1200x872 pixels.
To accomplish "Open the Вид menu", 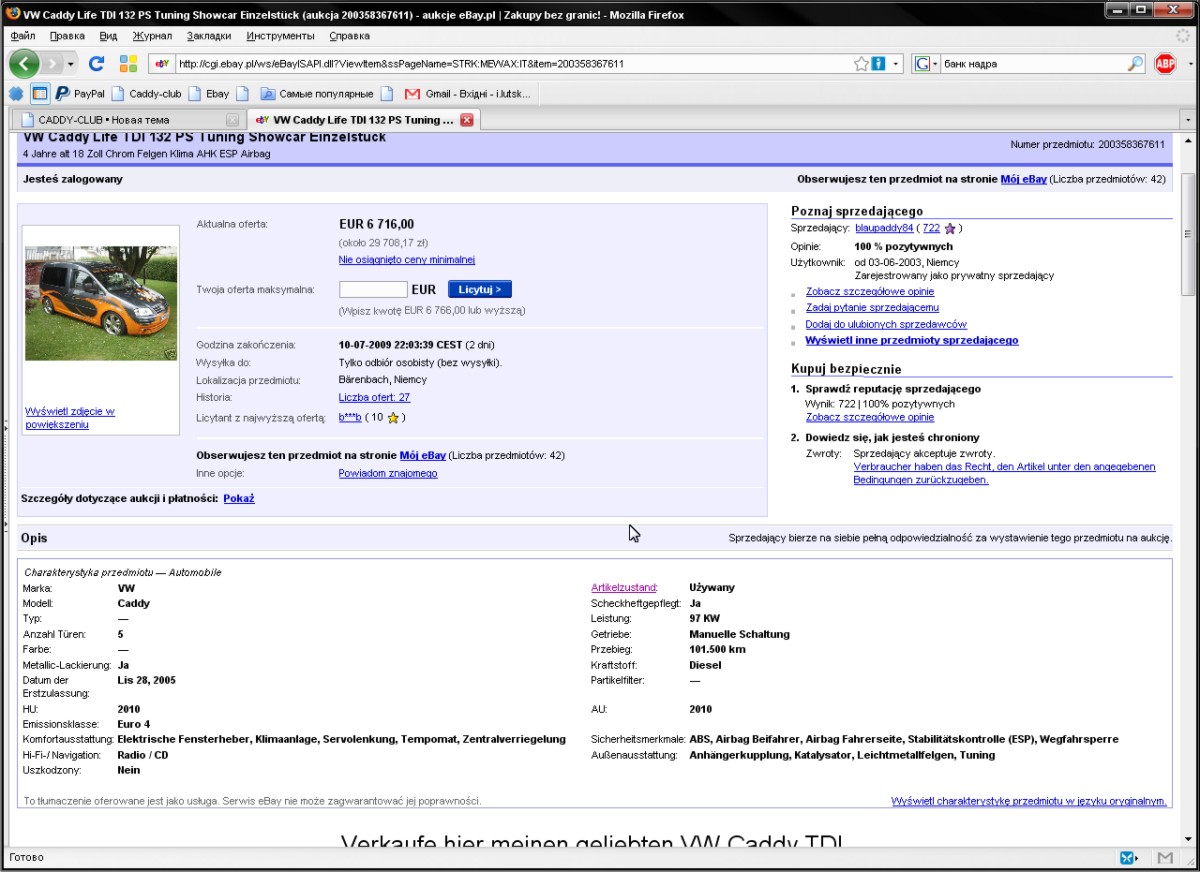I will click(108, 36).
